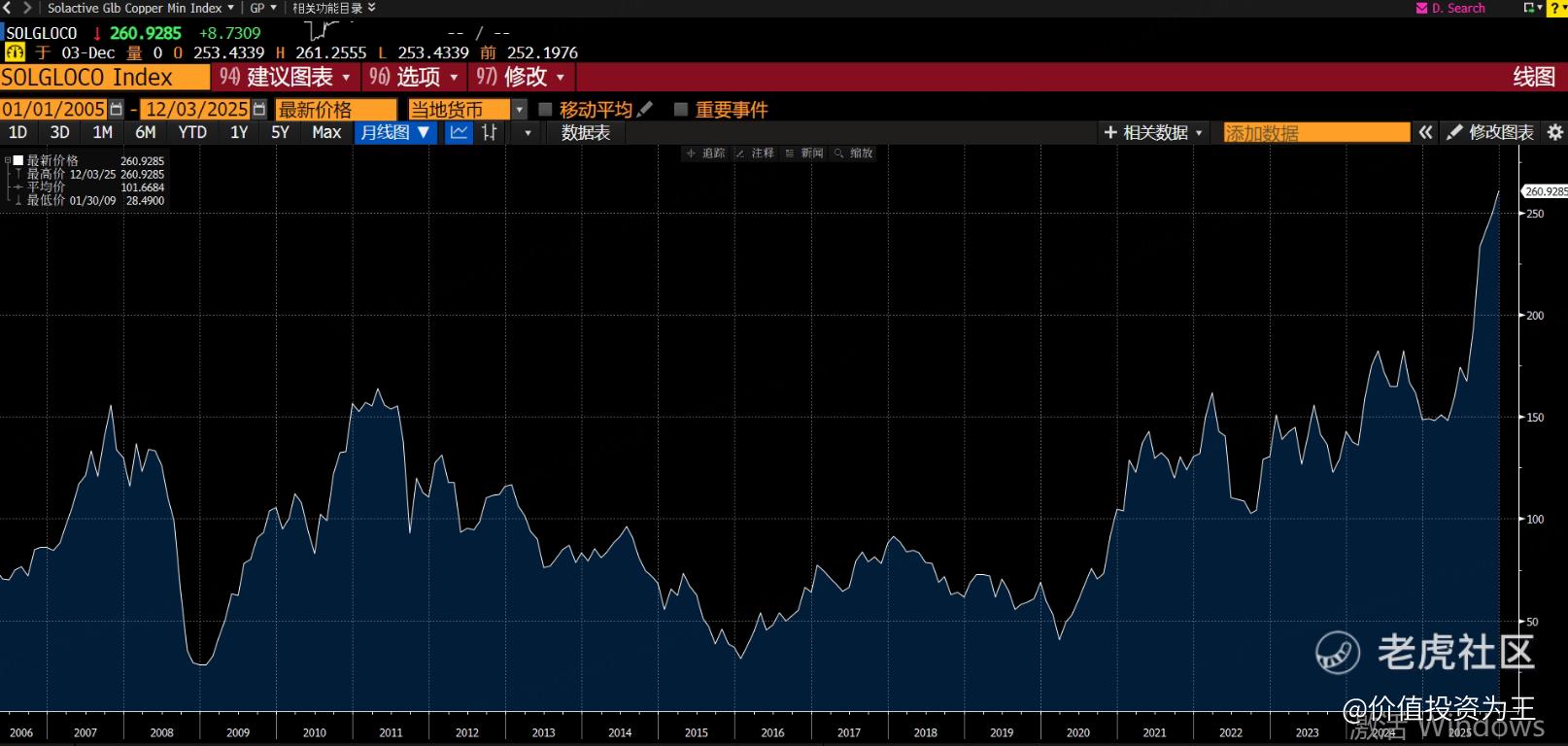Collapse panel with double chevron icon
The width and height of the screenshot is (1568, 746).
(x=1425, y=132)
